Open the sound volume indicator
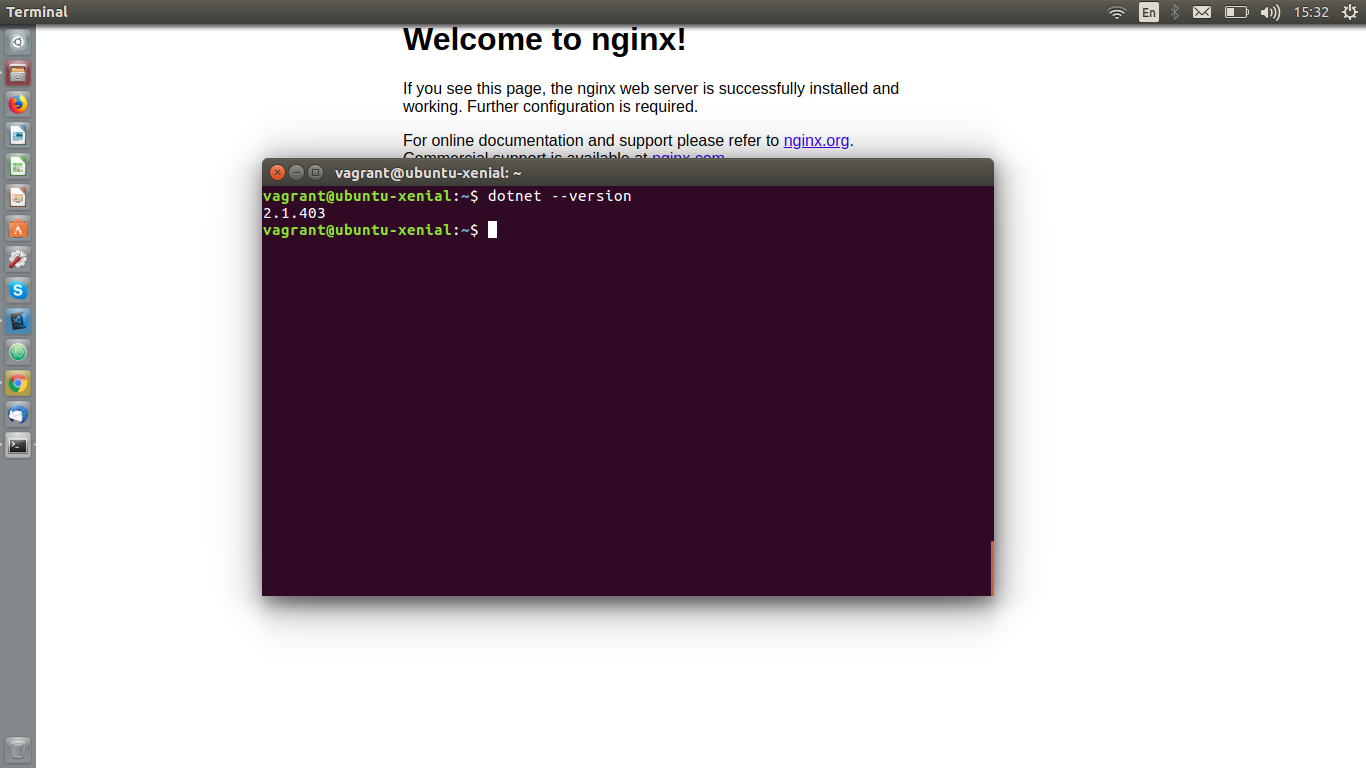The width and height of the screenshot is (1366, 768). (1269, 12)
